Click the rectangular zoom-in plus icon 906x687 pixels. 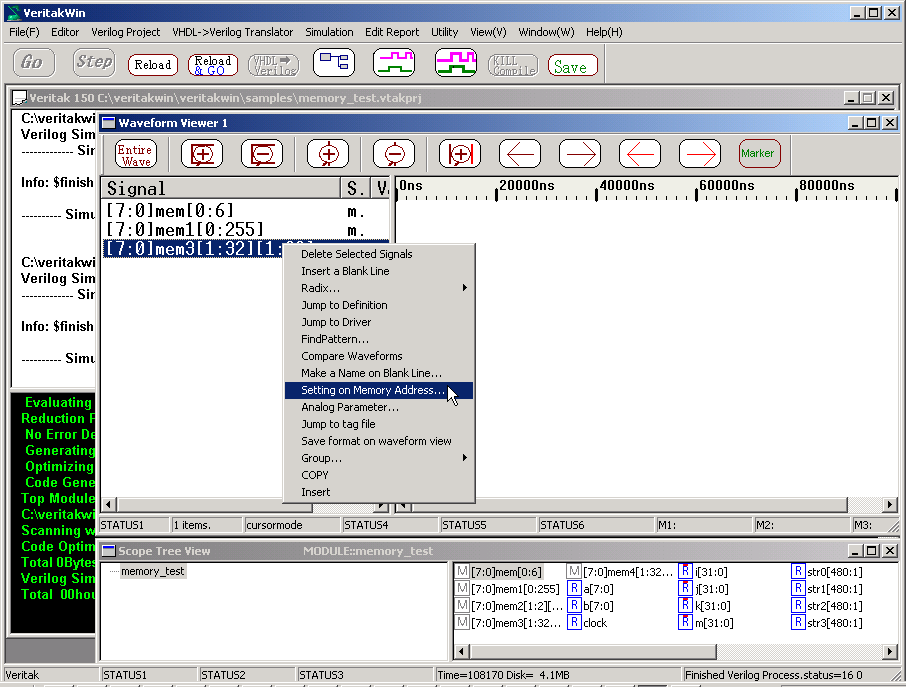pyautogui.click(x=202, y=154)
